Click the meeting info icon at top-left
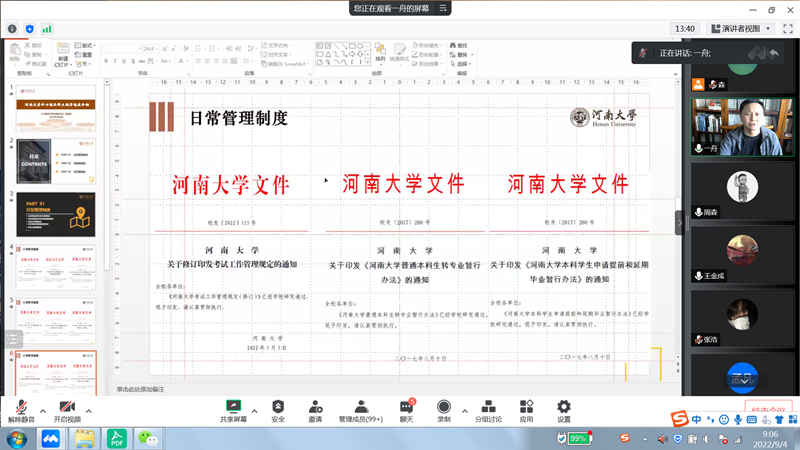800x450 pixels. [x=13, y=29]
